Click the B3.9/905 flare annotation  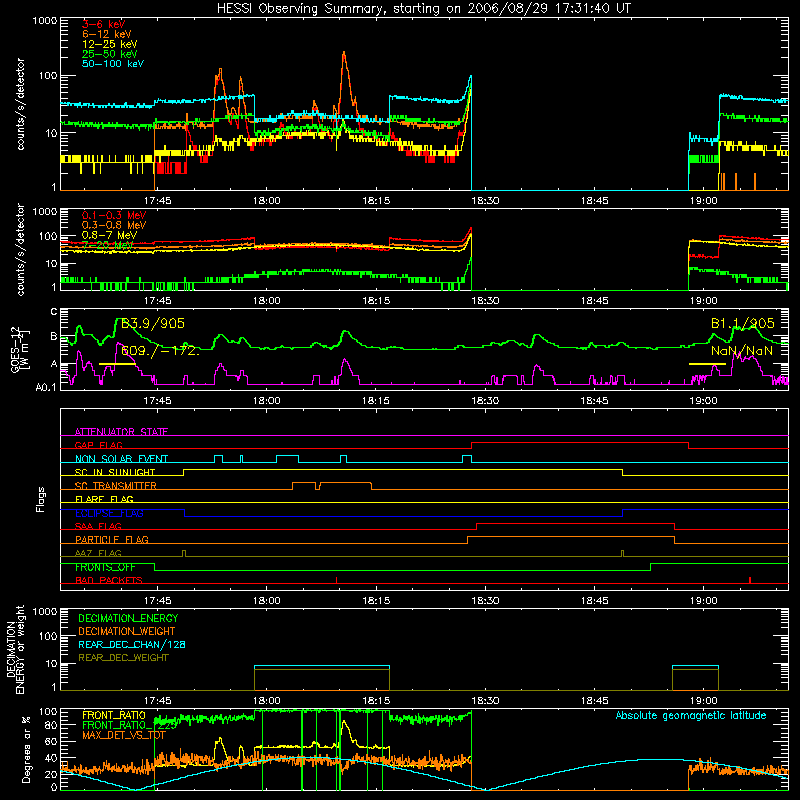point(153,323)
